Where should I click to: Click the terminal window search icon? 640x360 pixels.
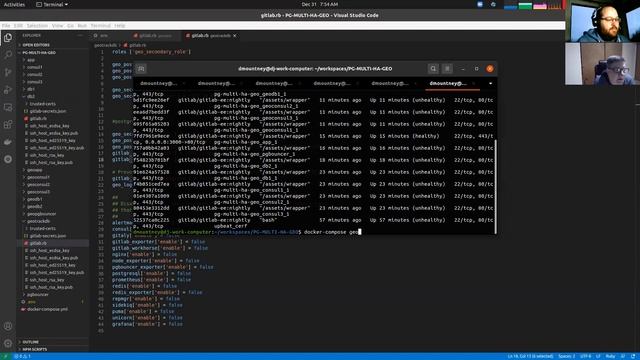[x=433, y=69]
